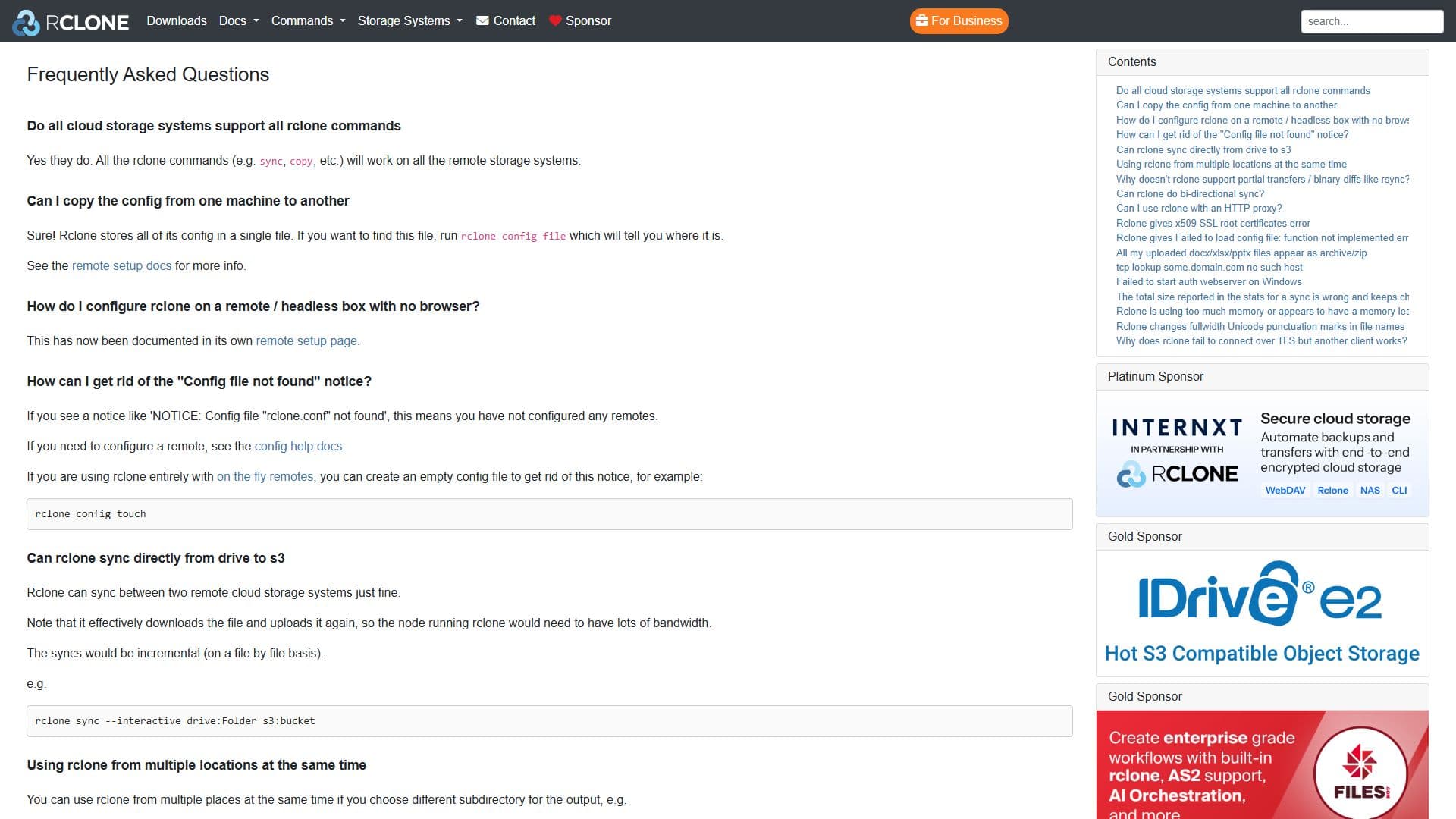Click the 'Frequently Asked Questions' page title
The height and width of the screenshot is (819, 1456).
point(148,74)
